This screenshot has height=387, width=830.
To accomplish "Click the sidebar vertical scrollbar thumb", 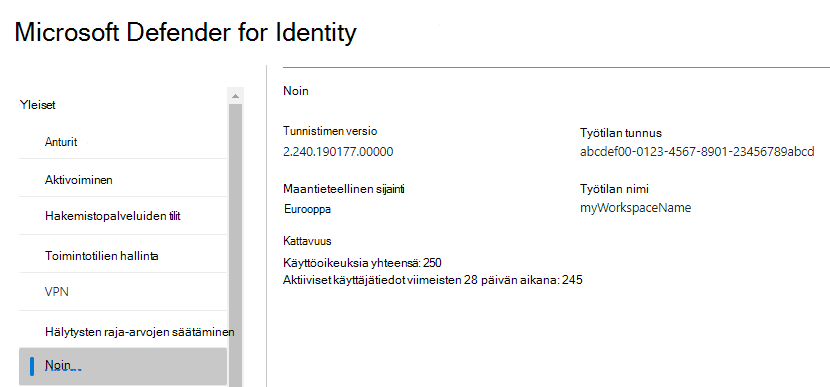I will pyautogui.click(x=235, y=245).
